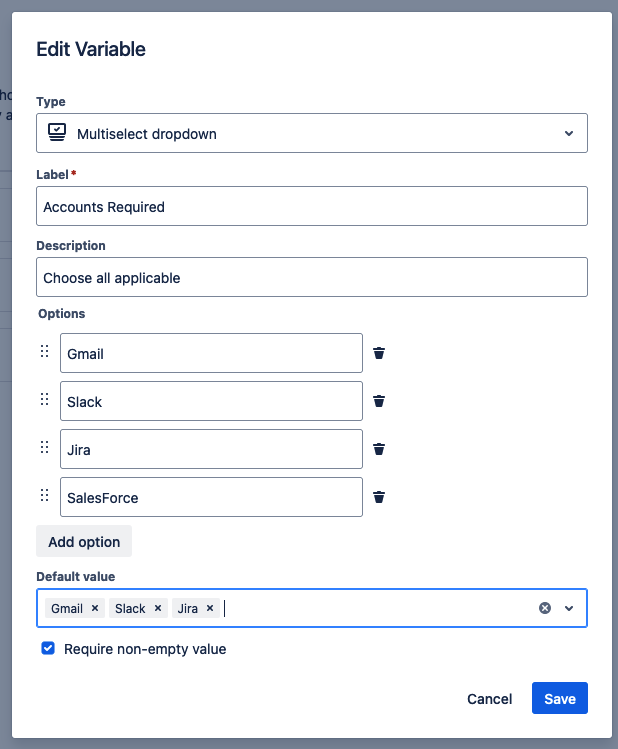
Task: Click the drag handle beside SalesForce option
Action: pos(44,496)
